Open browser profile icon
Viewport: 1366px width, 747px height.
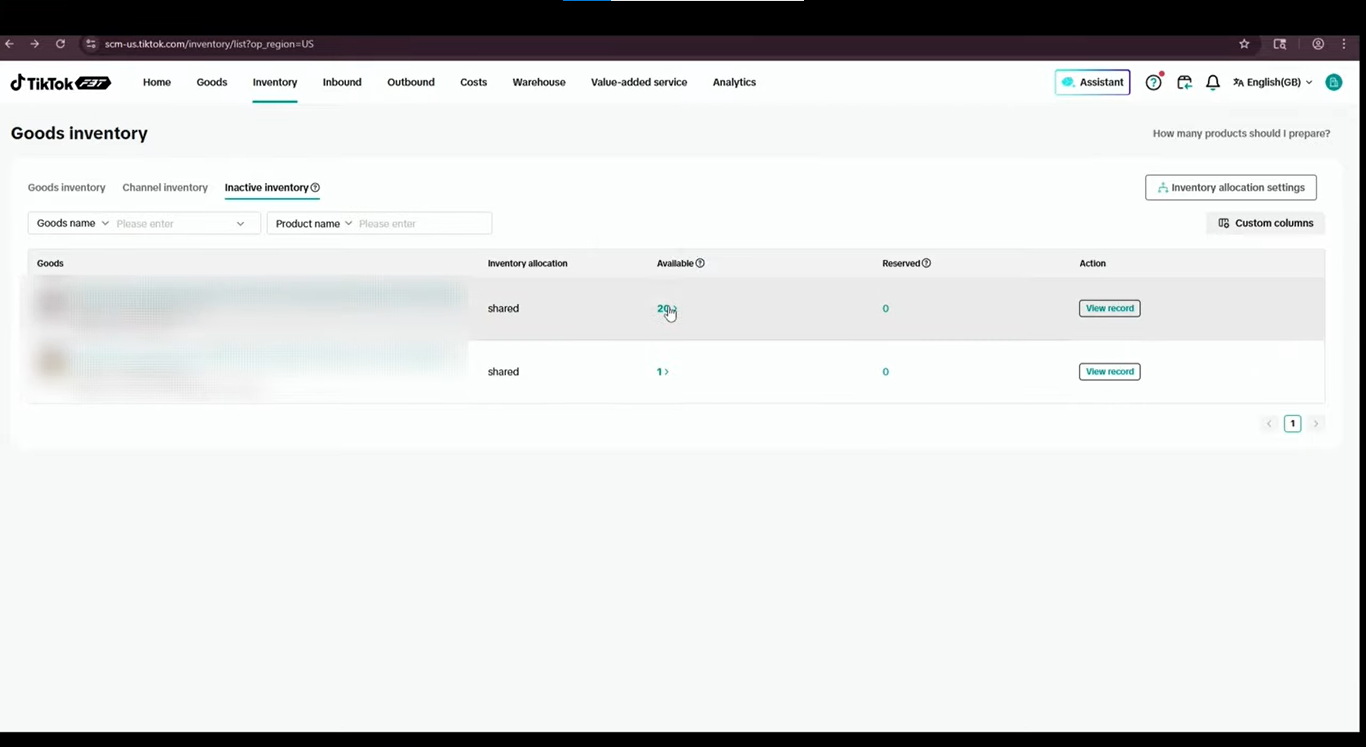(x=1318, y=44)
